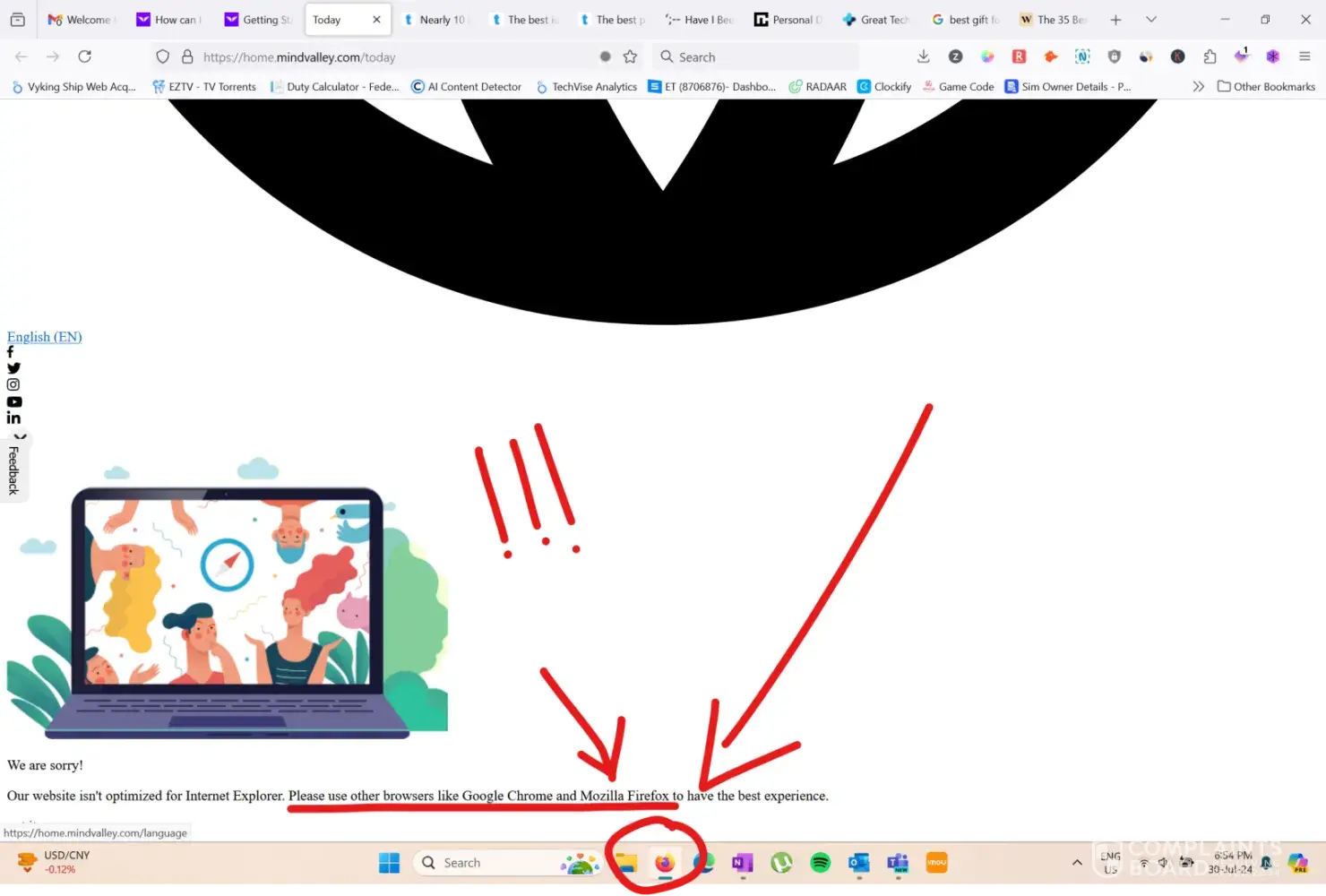Open the USD/CNY taskbar widget
The height and width of the screenshot is (896, 1326).
click(x=56, y=863)
